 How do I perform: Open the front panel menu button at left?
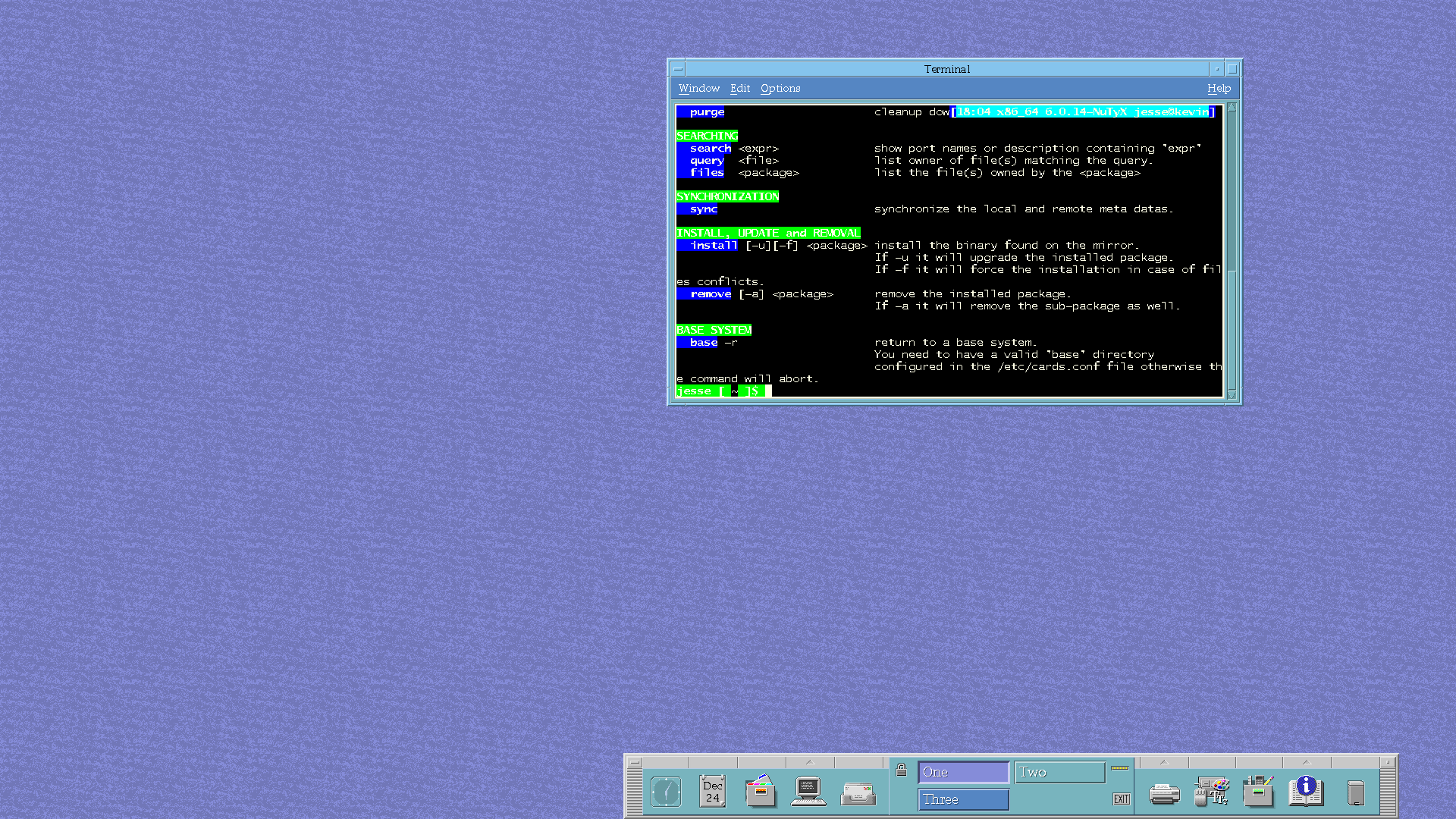click(x=635, y=762)
